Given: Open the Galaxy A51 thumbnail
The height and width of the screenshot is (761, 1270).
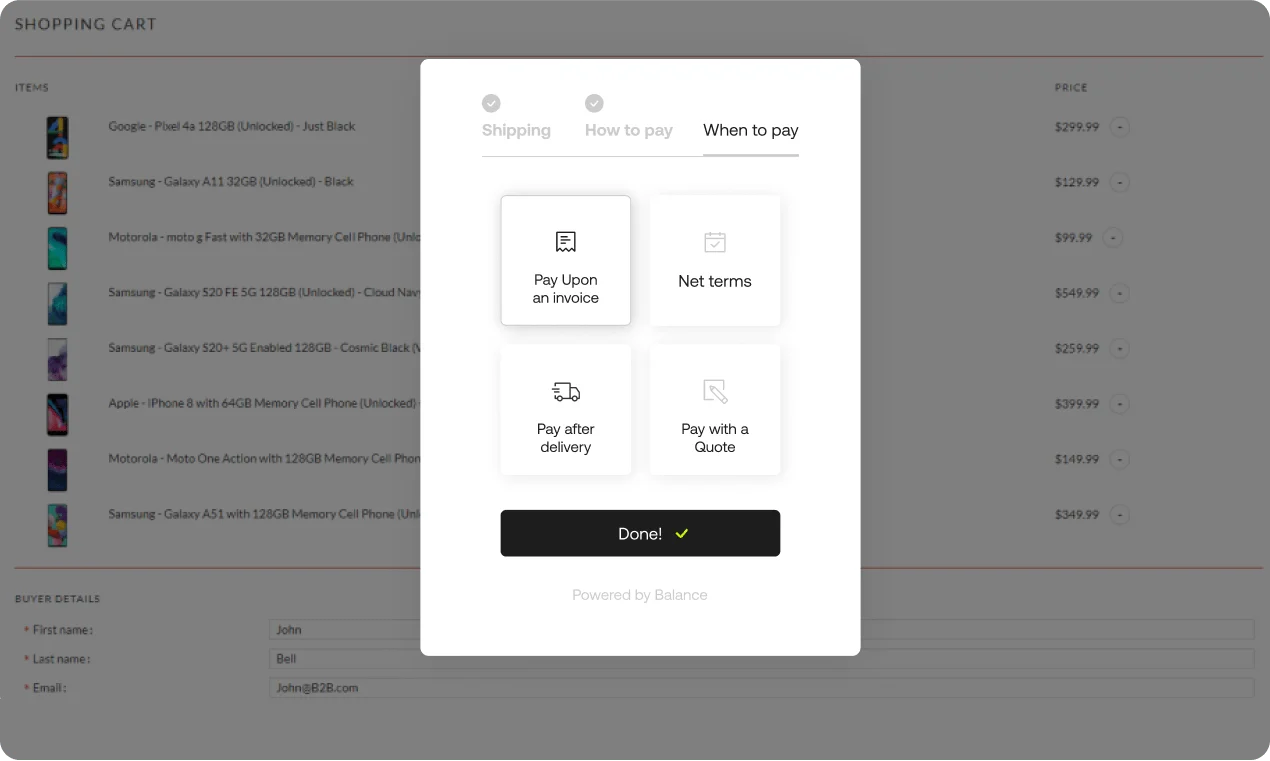Looking at the screenshot, I should (x=58, y=525).
